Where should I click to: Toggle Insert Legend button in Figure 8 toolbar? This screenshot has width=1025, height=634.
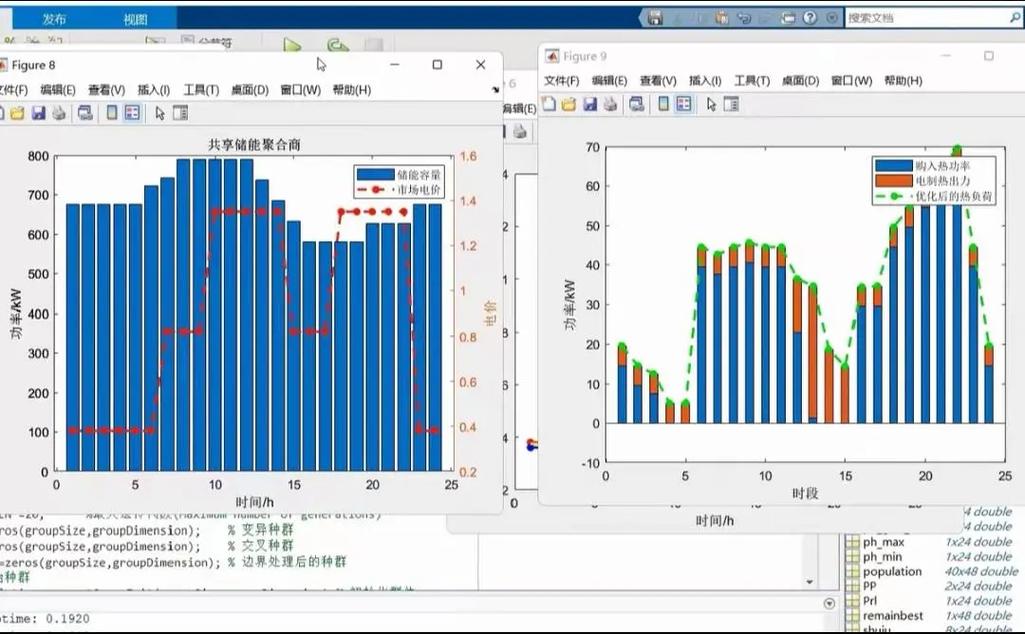[132, 113]
